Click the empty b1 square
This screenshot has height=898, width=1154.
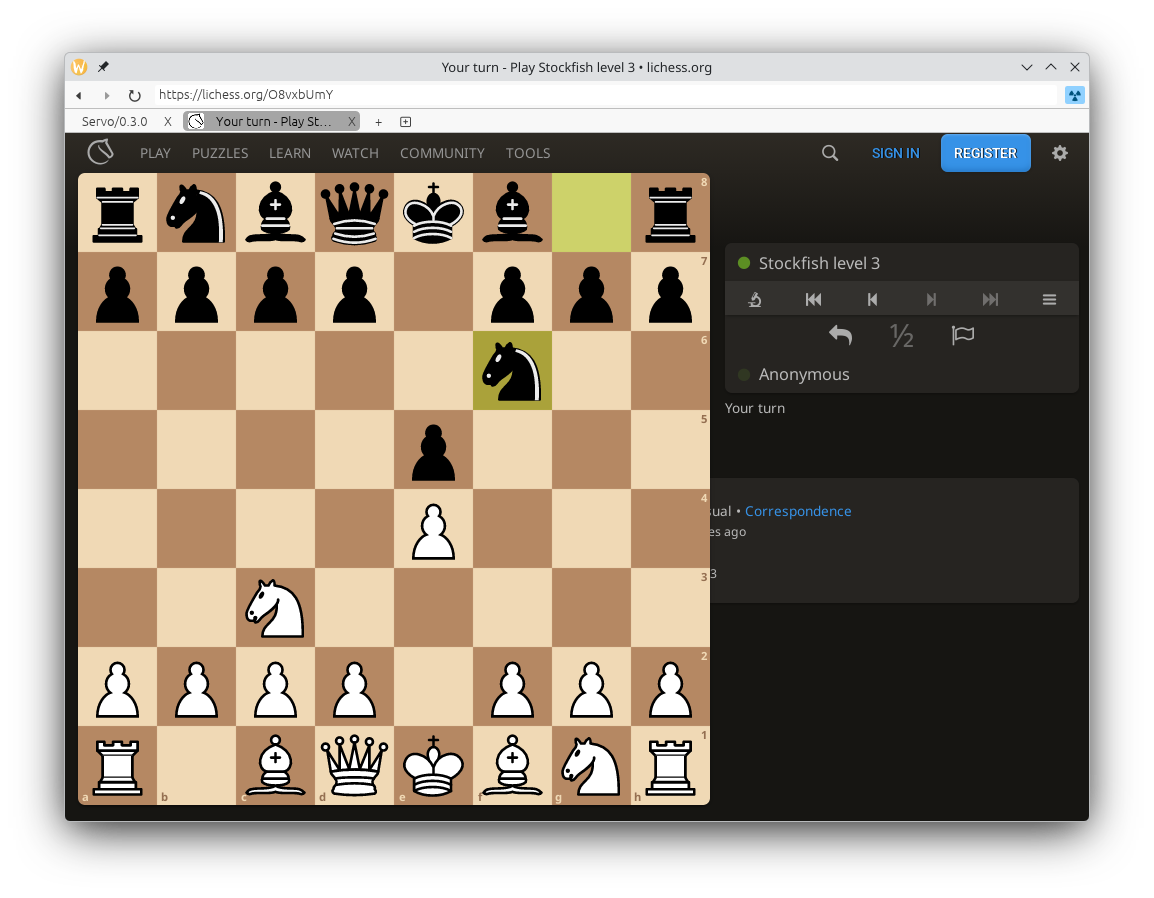pyautogui.click(x=197, y=766)
